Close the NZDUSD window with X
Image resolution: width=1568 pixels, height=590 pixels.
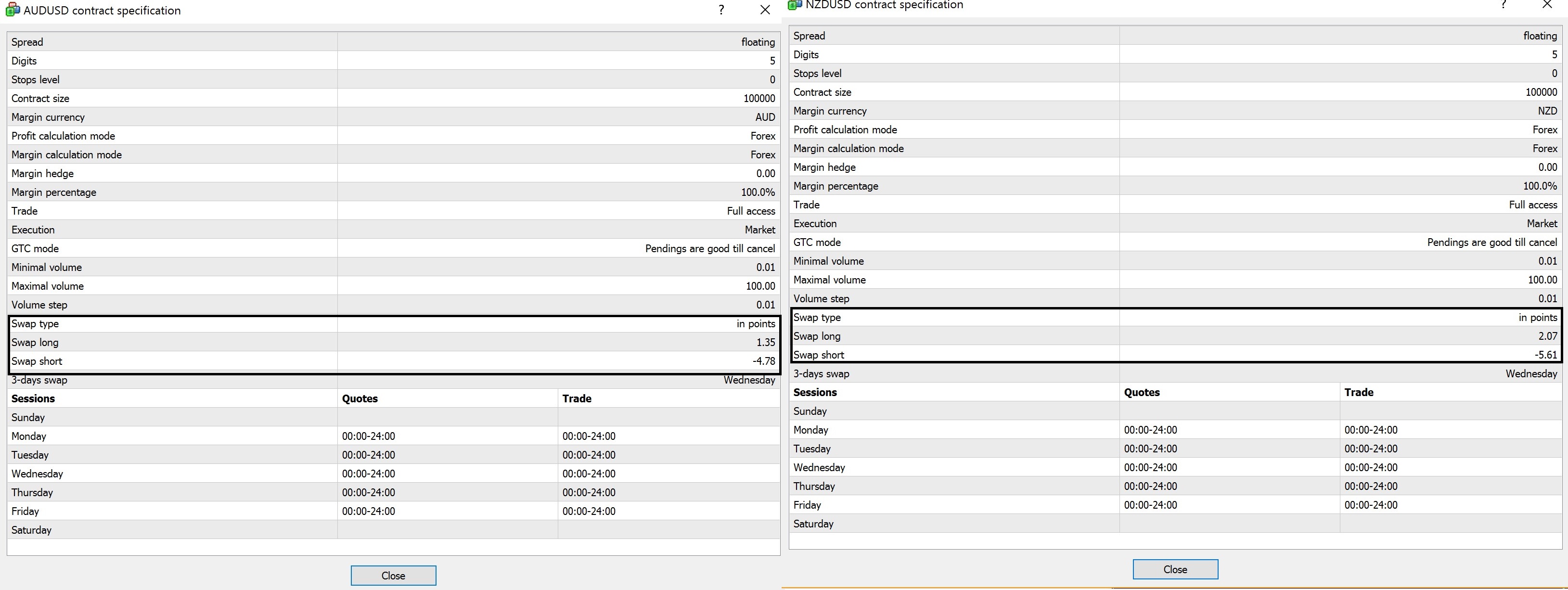pos(1547,4)
